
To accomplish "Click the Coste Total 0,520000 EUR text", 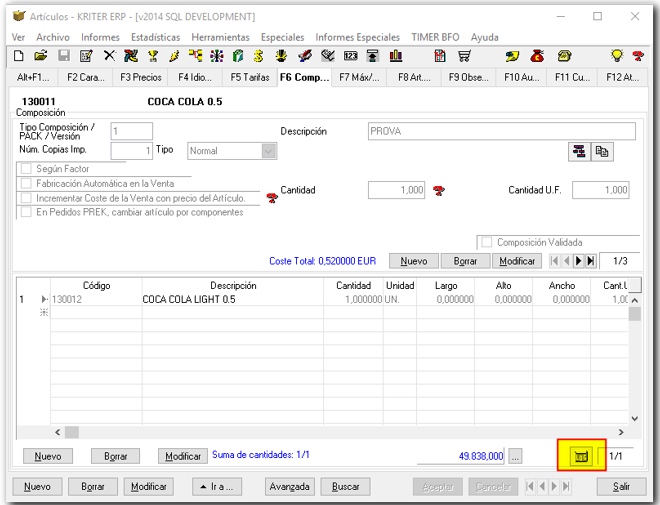I will [322, 261].
